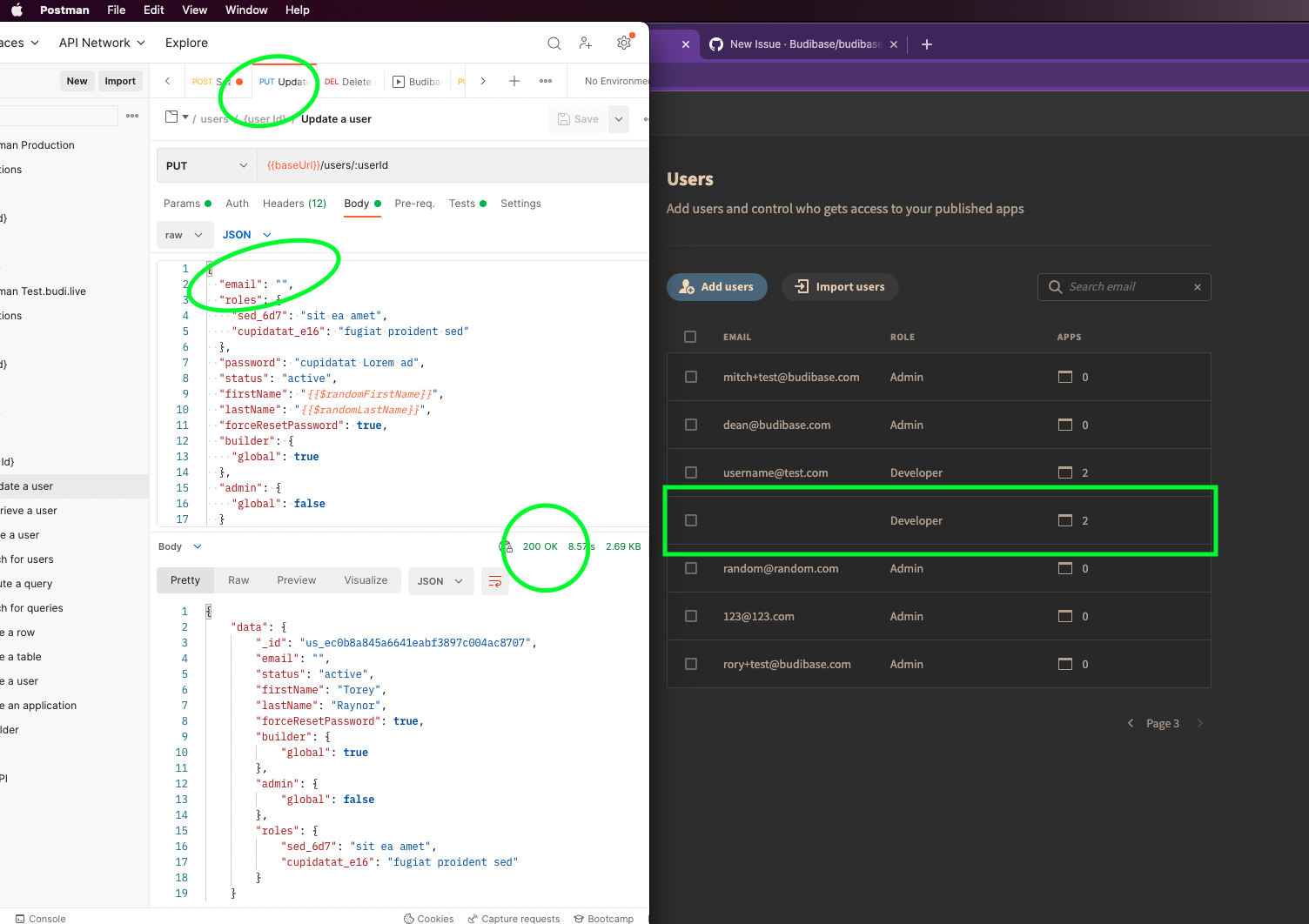Viewport: 1309px width, 924px height.
Task: Open the PUT request method dropdown
Action: point(205,164)
